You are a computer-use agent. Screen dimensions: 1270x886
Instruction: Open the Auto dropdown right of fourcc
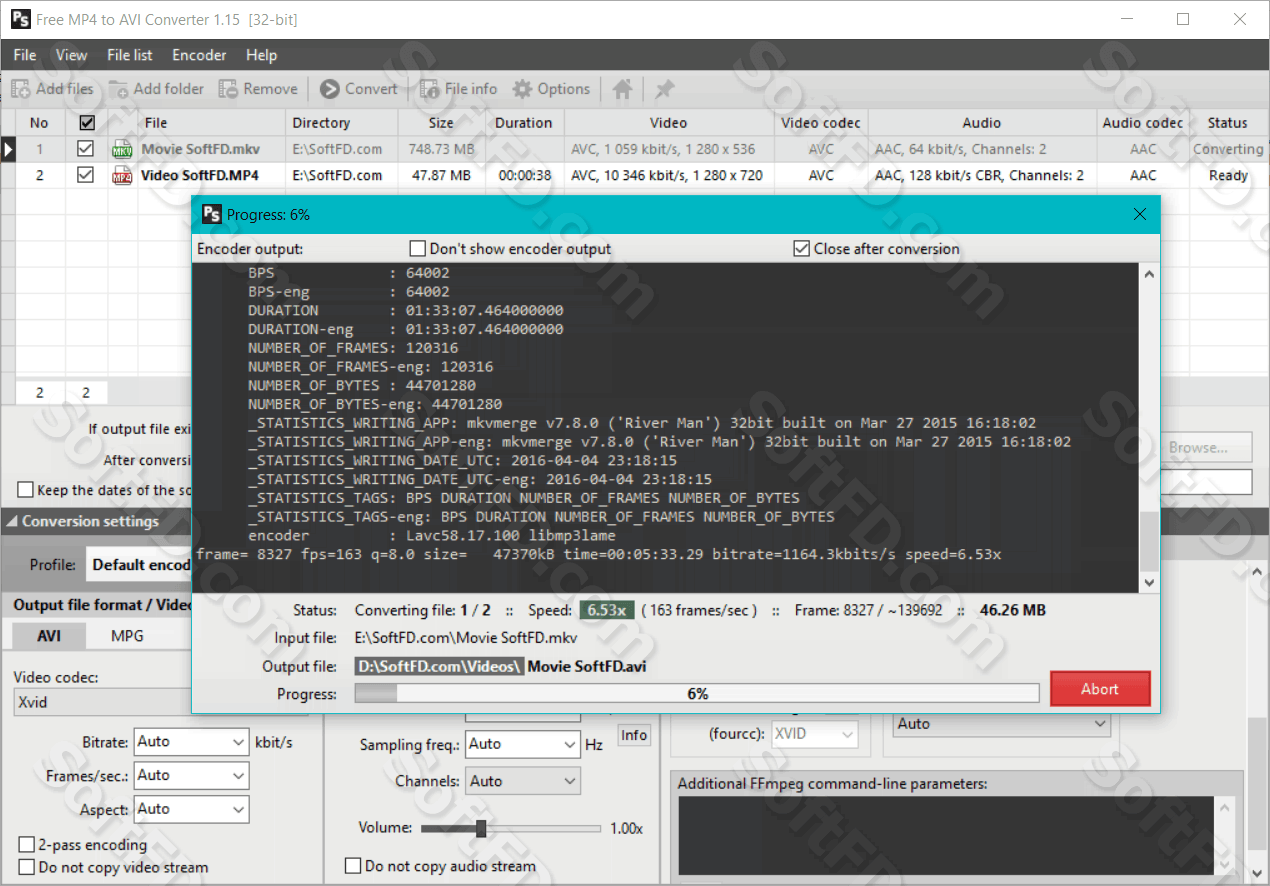tap(1001, 724)
